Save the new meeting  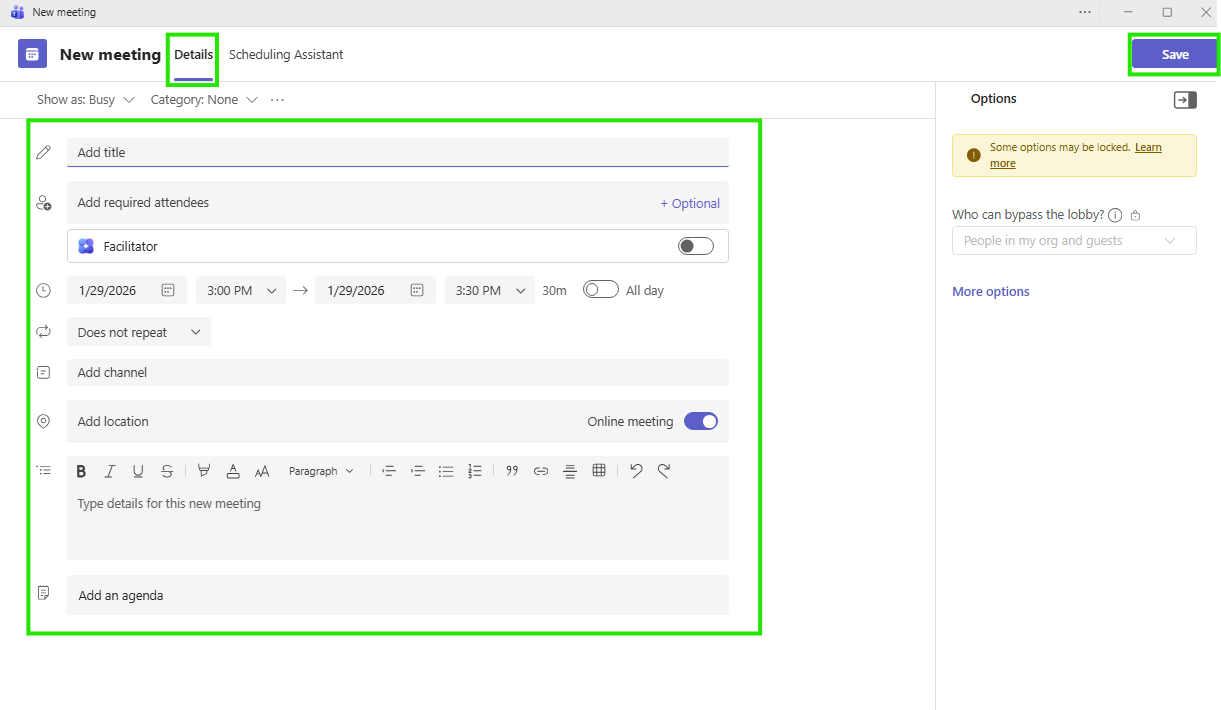tap(1175, 55)
